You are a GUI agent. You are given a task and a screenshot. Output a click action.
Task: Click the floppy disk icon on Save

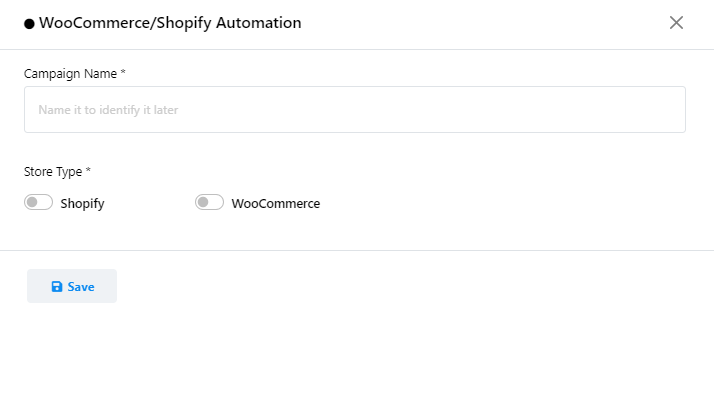pyautogui.click(x=57, y=287)
